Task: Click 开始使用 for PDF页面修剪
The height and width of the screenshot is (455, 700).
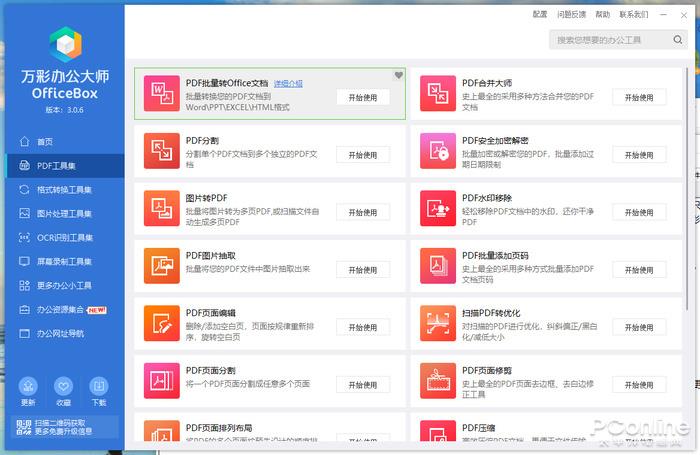Action: click(x=639, y=385)
